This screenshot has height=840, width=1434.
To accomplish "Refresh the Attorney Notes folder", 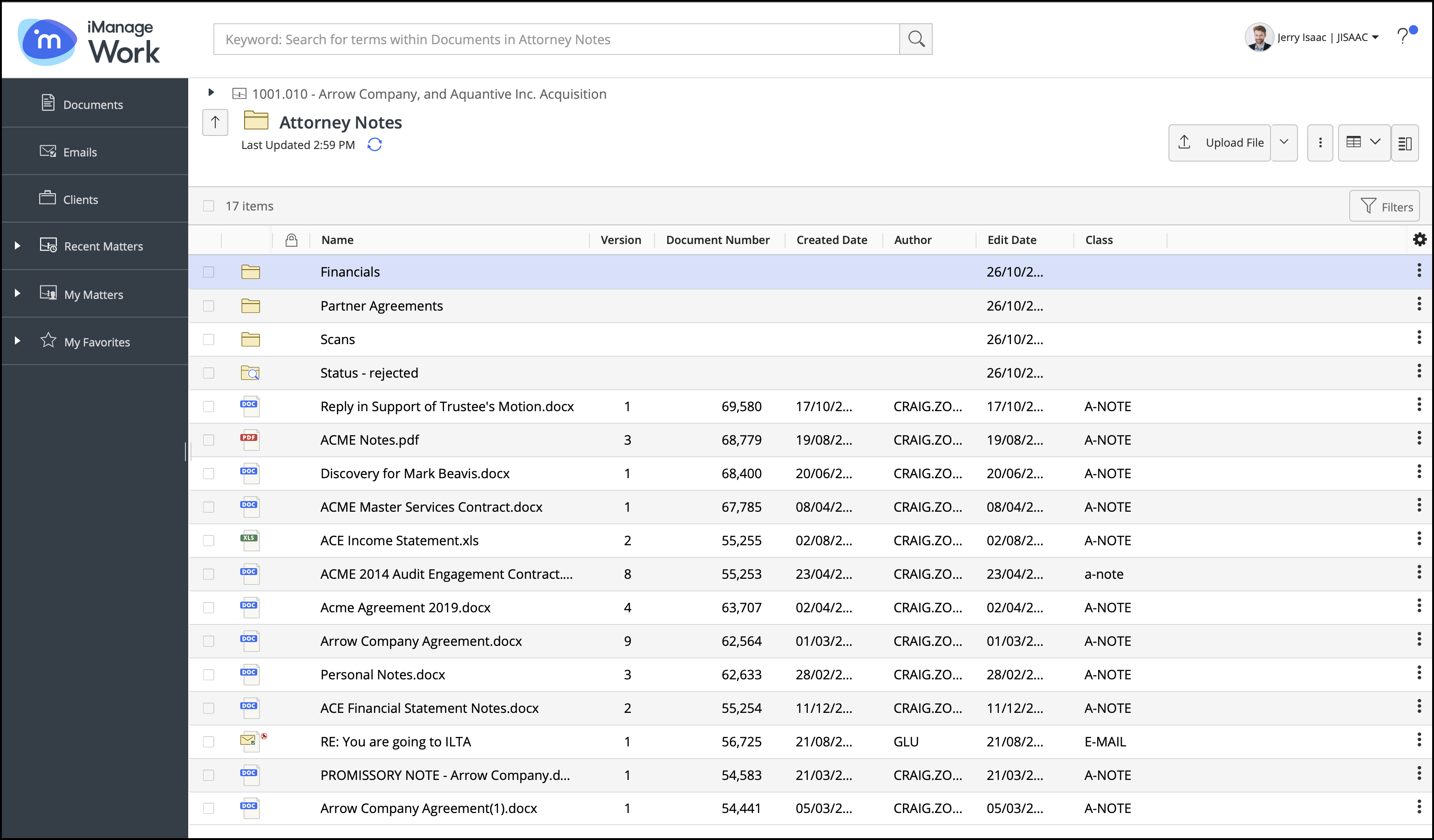I will click(375, 144).
